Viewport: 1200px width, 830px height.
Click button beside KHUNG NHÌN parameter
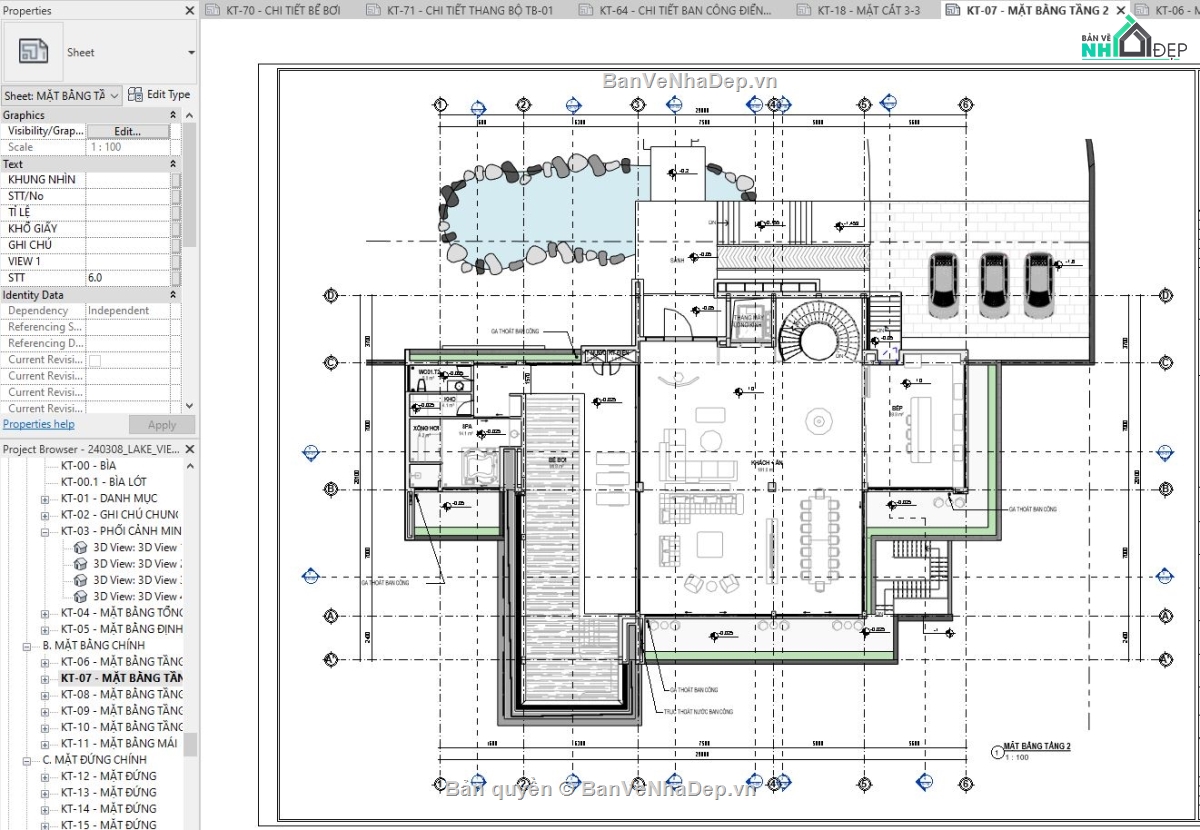(176, 179)
